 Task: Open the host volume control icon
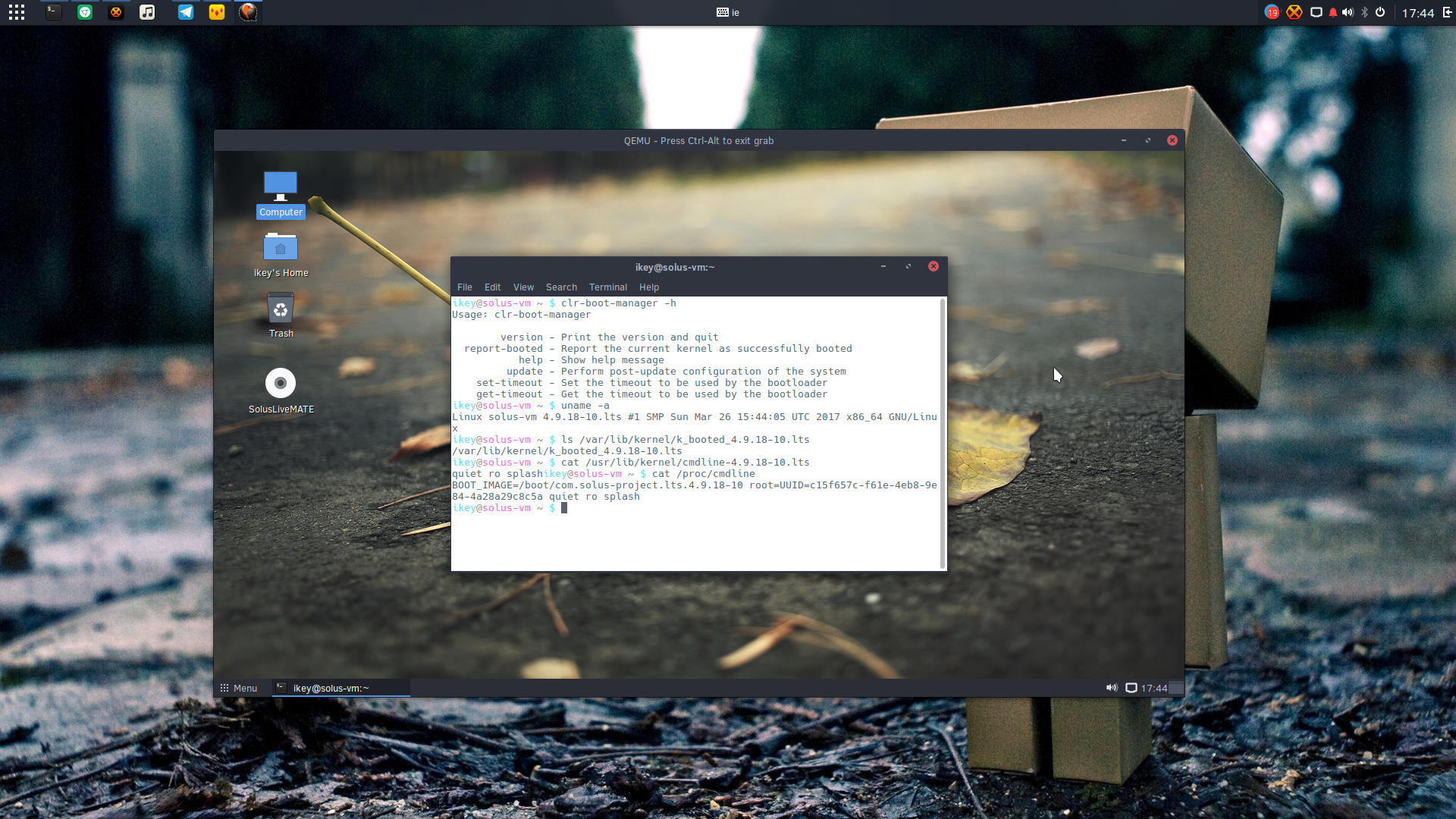click(1348, 12)
